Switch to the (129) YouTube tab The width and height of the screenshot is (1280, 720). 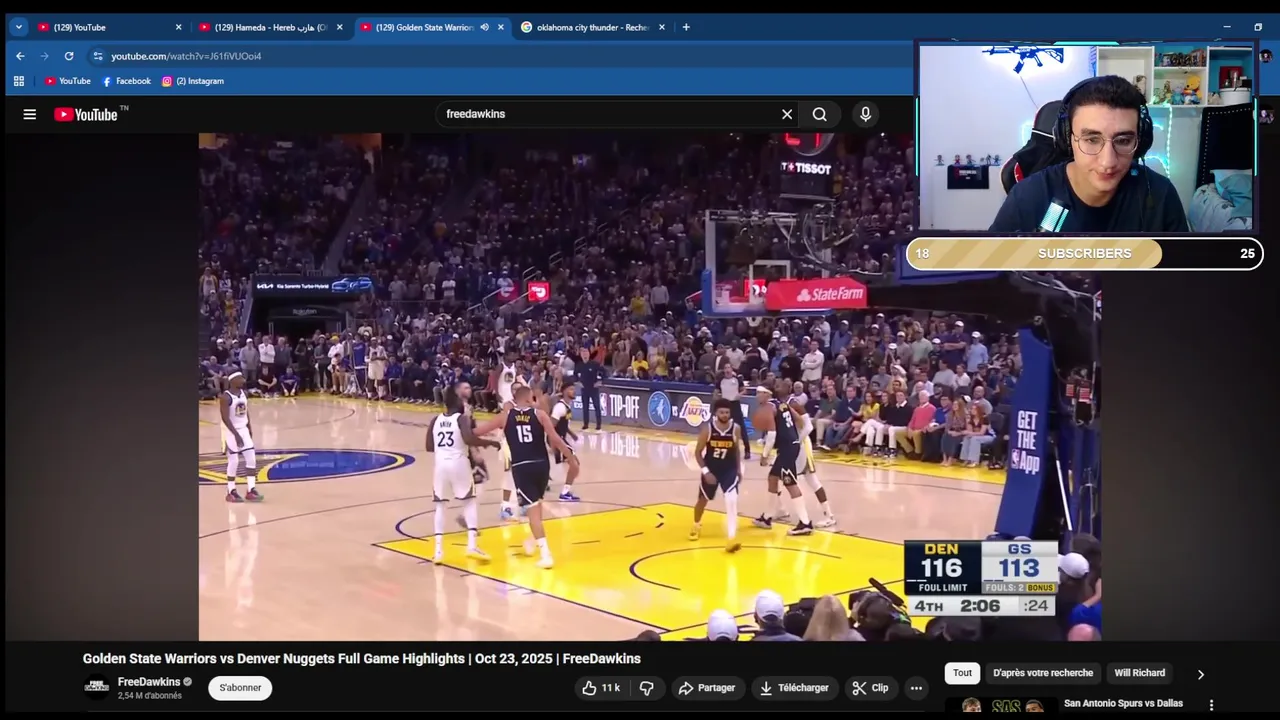tap(109, 27)
